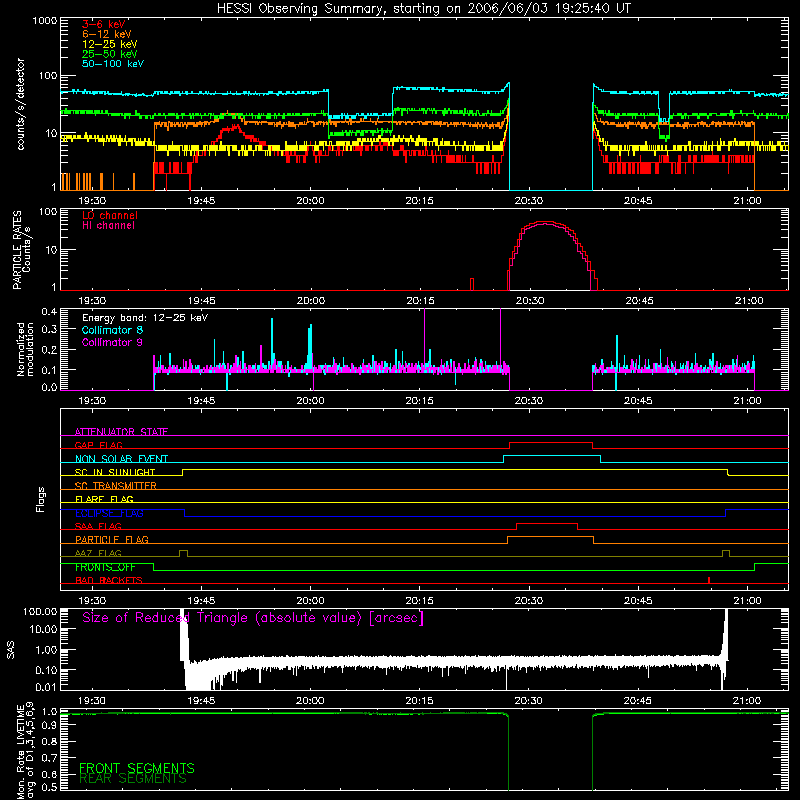Select the yellow 12-25 keV legend entry
The width and height of the screenshot is (800, 800).
point(110,44)
